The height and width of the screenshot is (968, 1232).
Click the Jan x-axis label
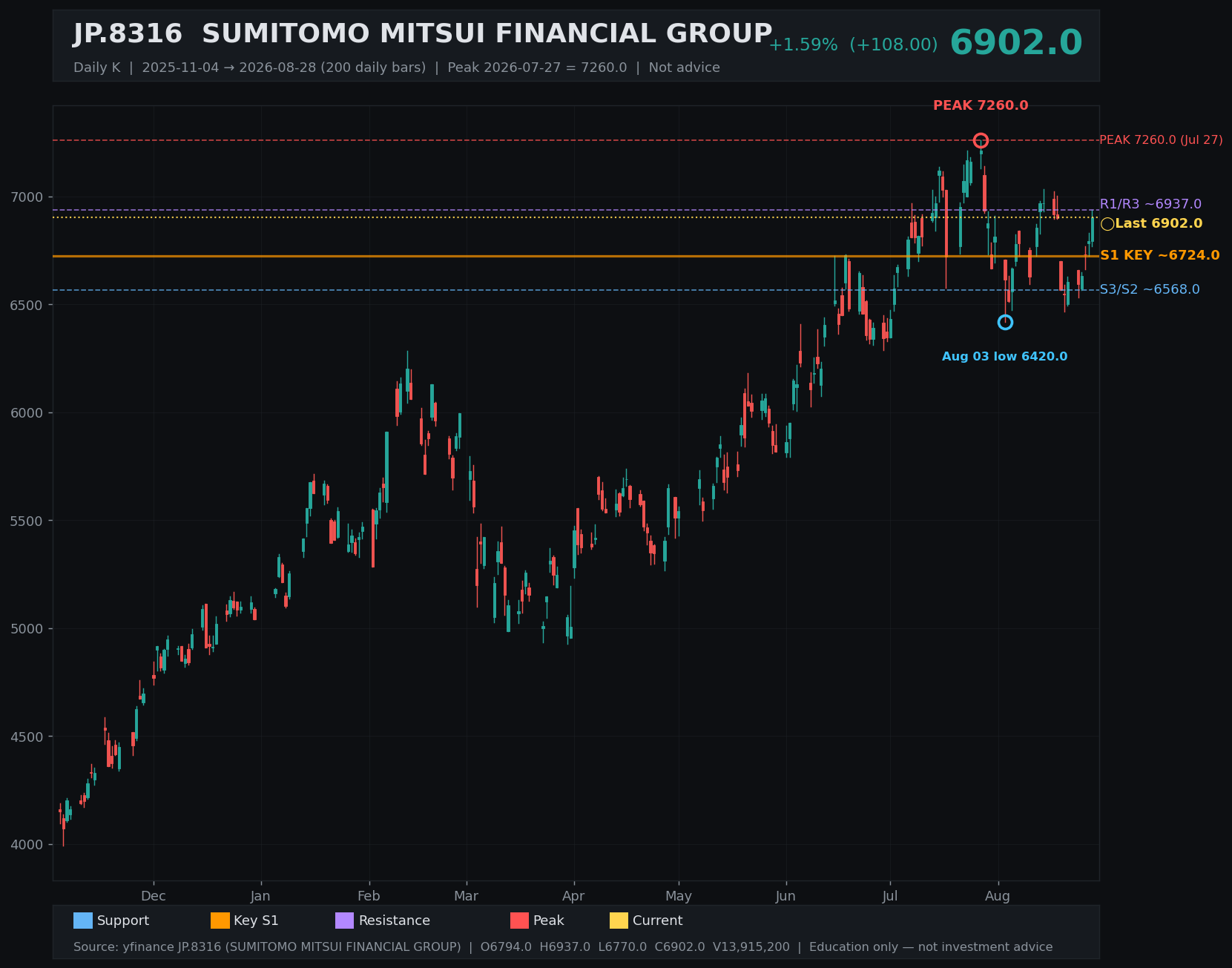[x=260, y=896]
